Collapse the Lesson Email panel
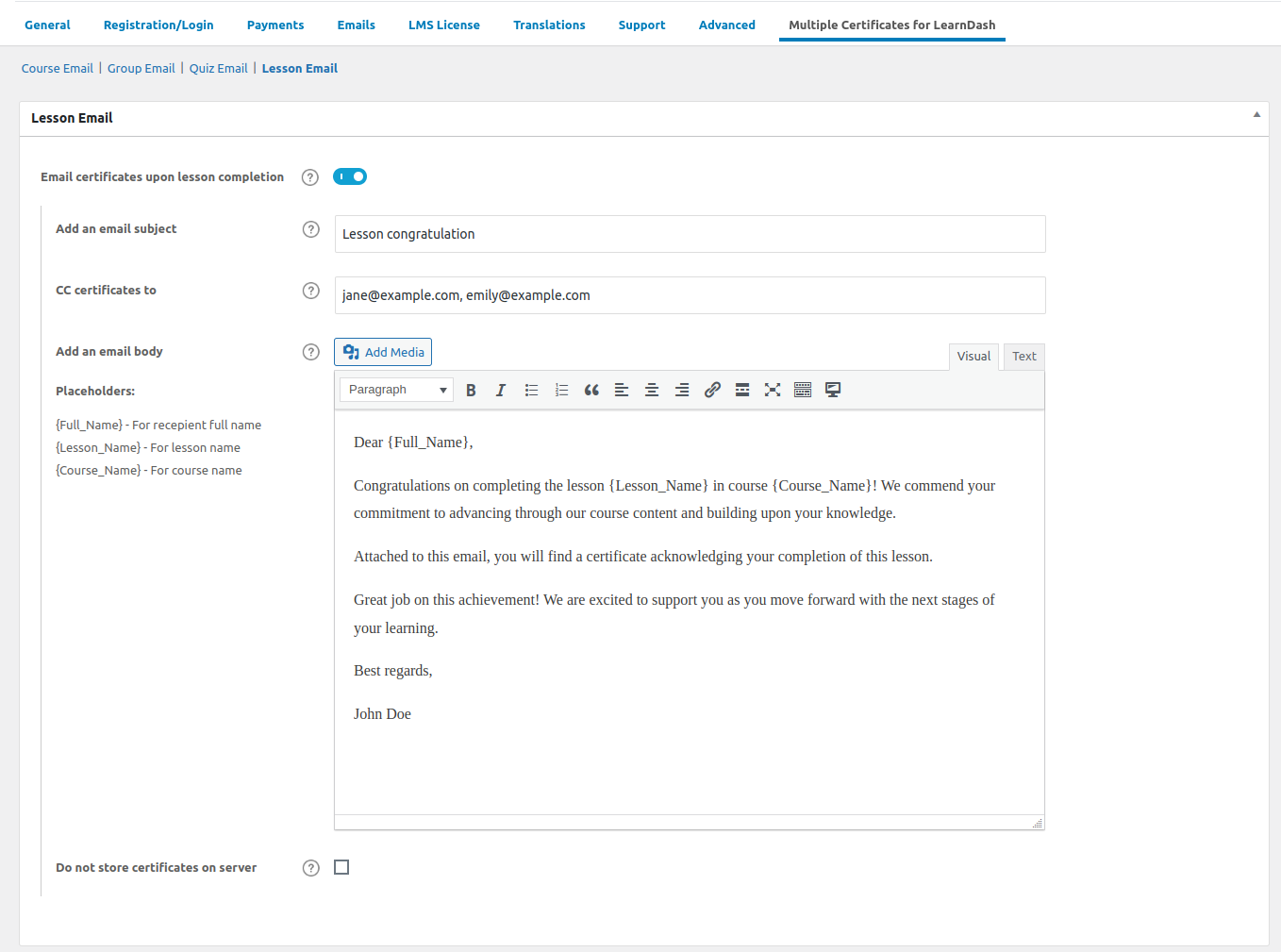 [1256, 115]
